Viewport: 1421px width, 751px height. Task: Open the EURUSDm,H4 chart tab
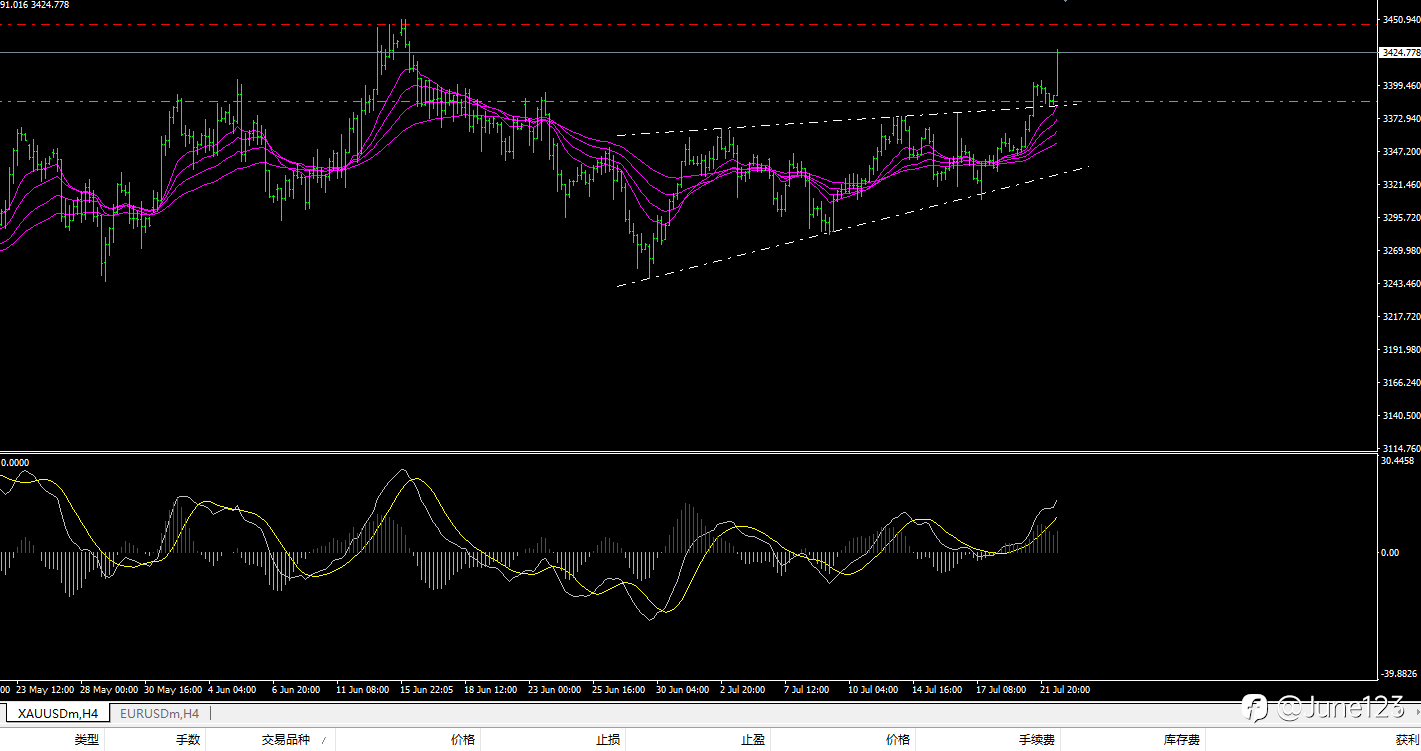159,713
